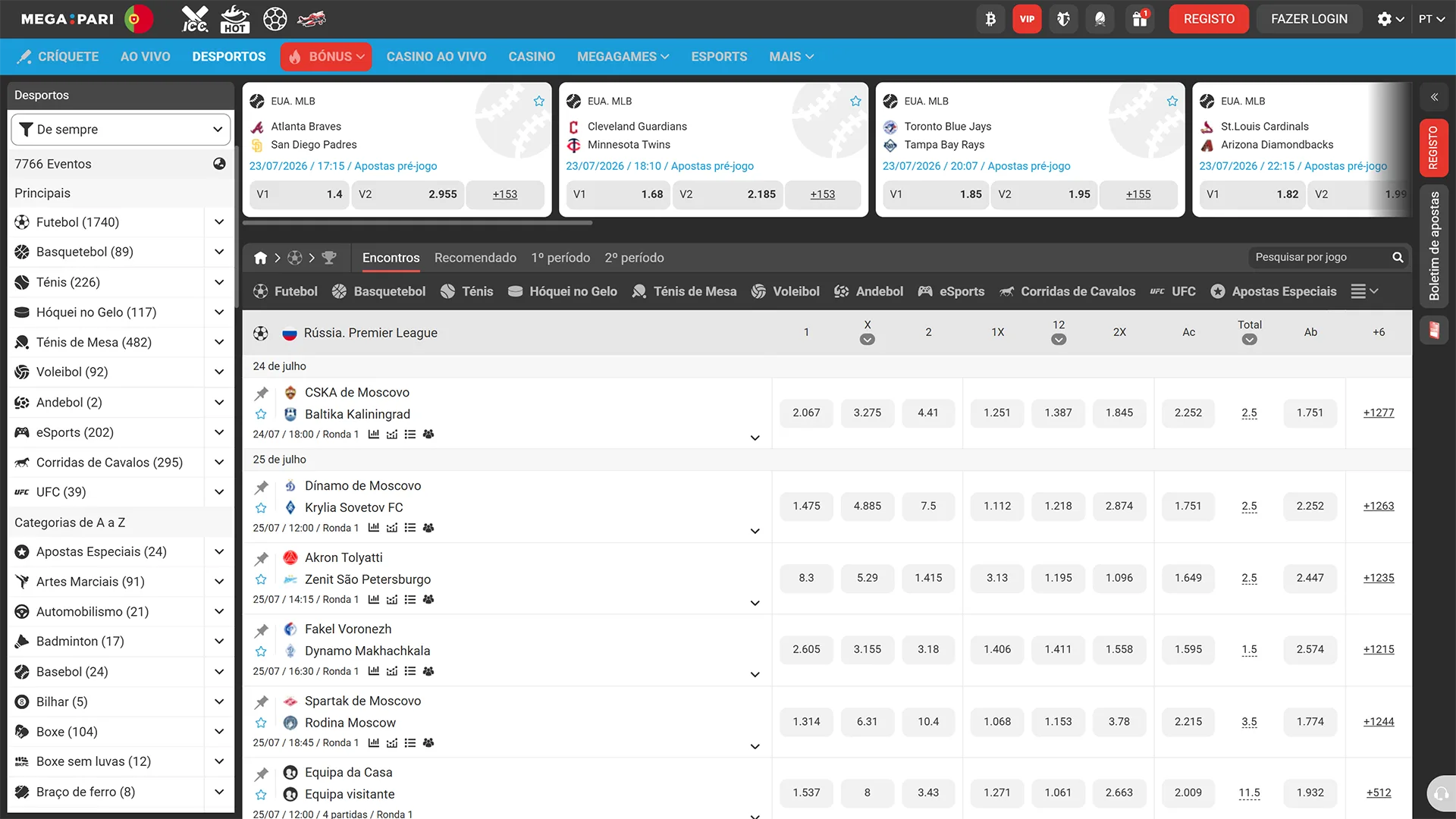Image resolution: width=1456 pixels, height=819 pixels.
Task: Open the Total column dropdown
Action: pyautogui.click(x=1249, y=340)
